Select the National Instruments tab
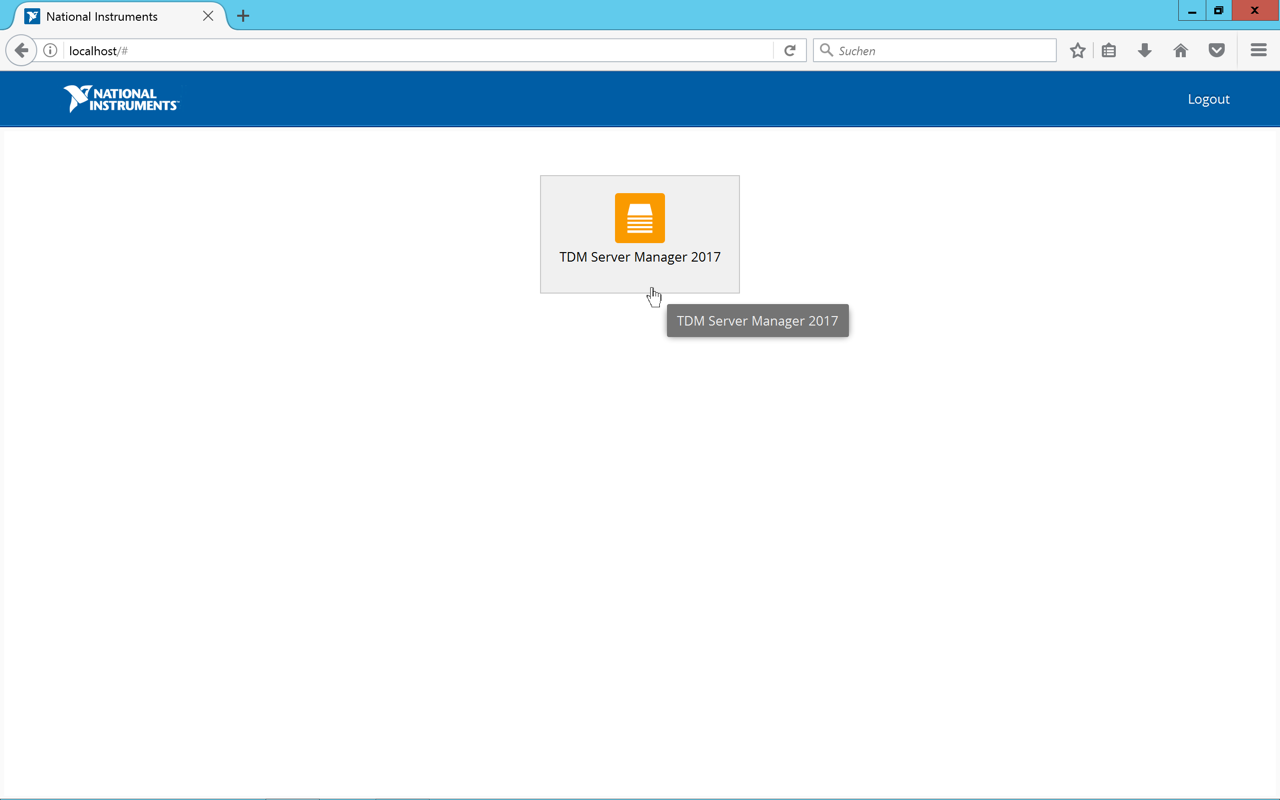 point(110,16)
